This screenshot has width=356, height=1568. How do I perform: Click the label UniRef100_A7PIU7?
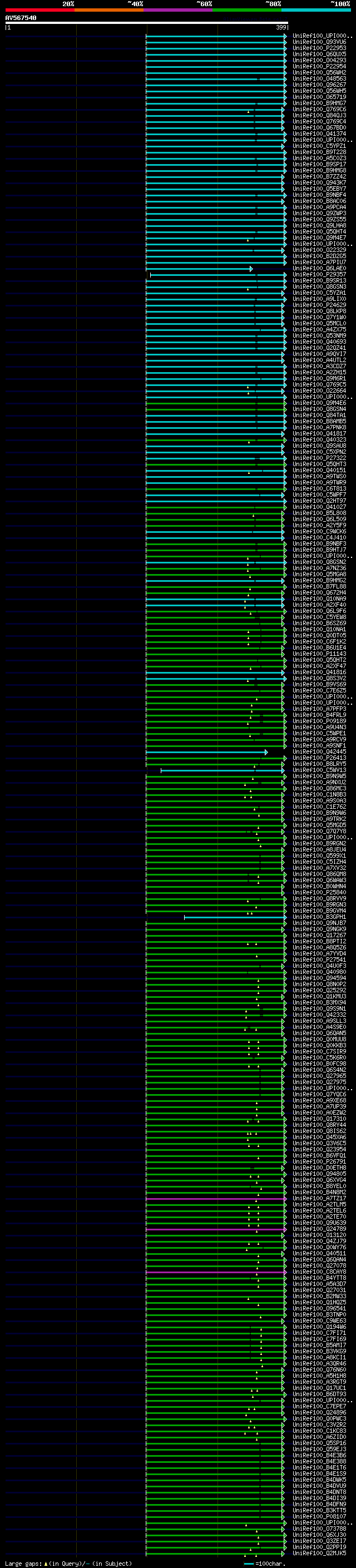(x=319, y=263)
